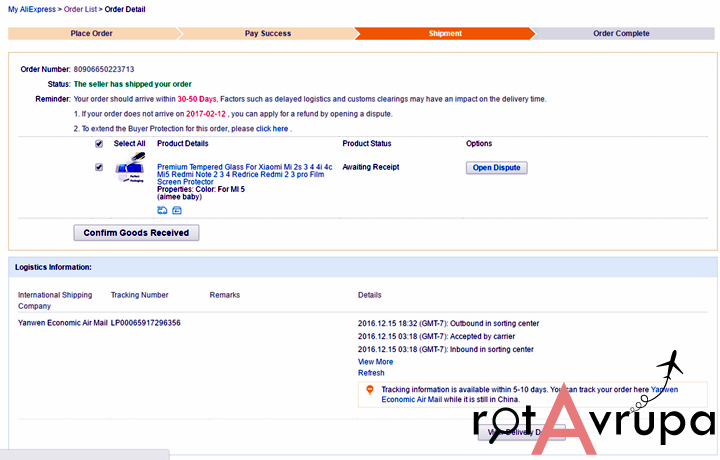Click the first small blue icon under product properties
This screenshot has height=460, width=720.
click(163, 210)
